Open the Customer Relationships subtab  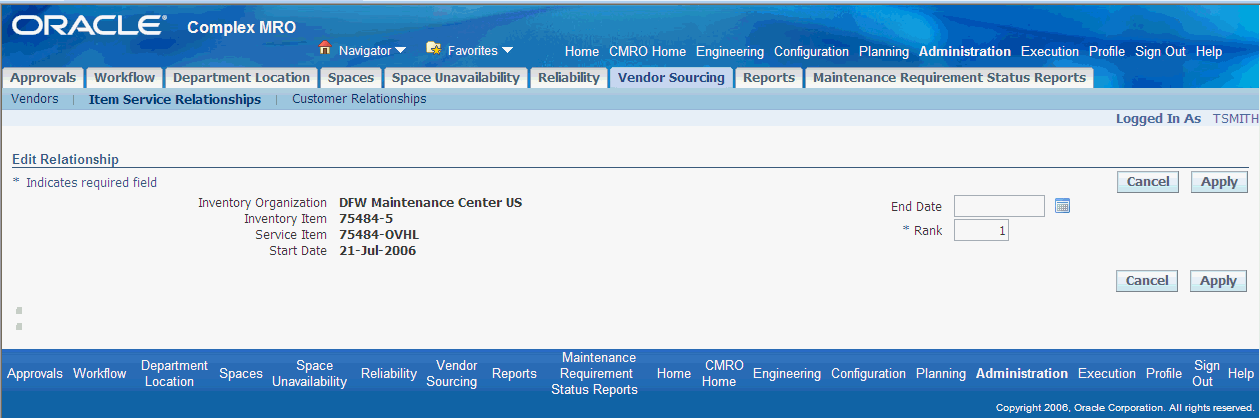359,99
